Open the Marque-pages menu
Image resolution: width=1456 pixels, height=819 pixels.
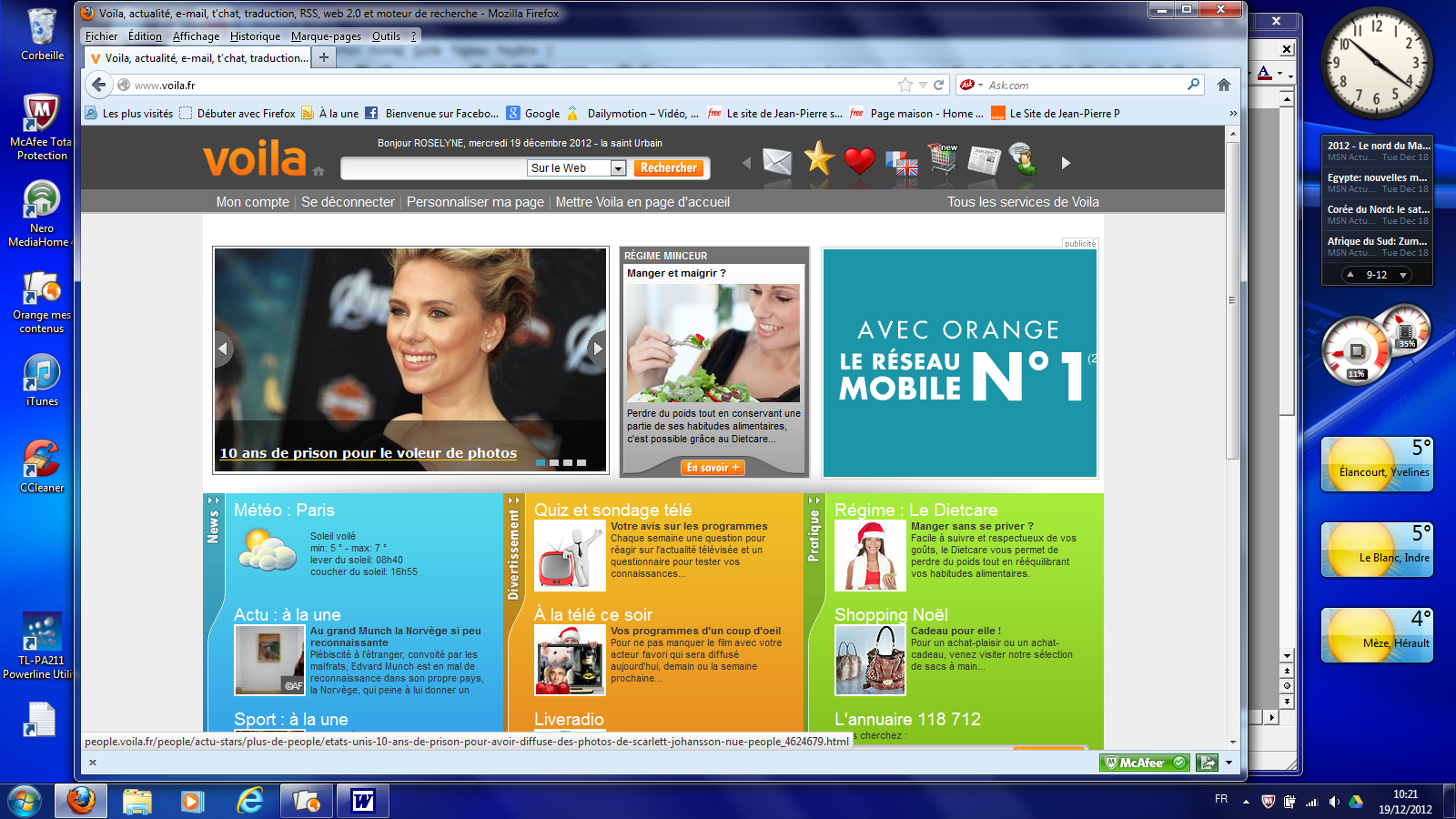(x=326, y=36)
